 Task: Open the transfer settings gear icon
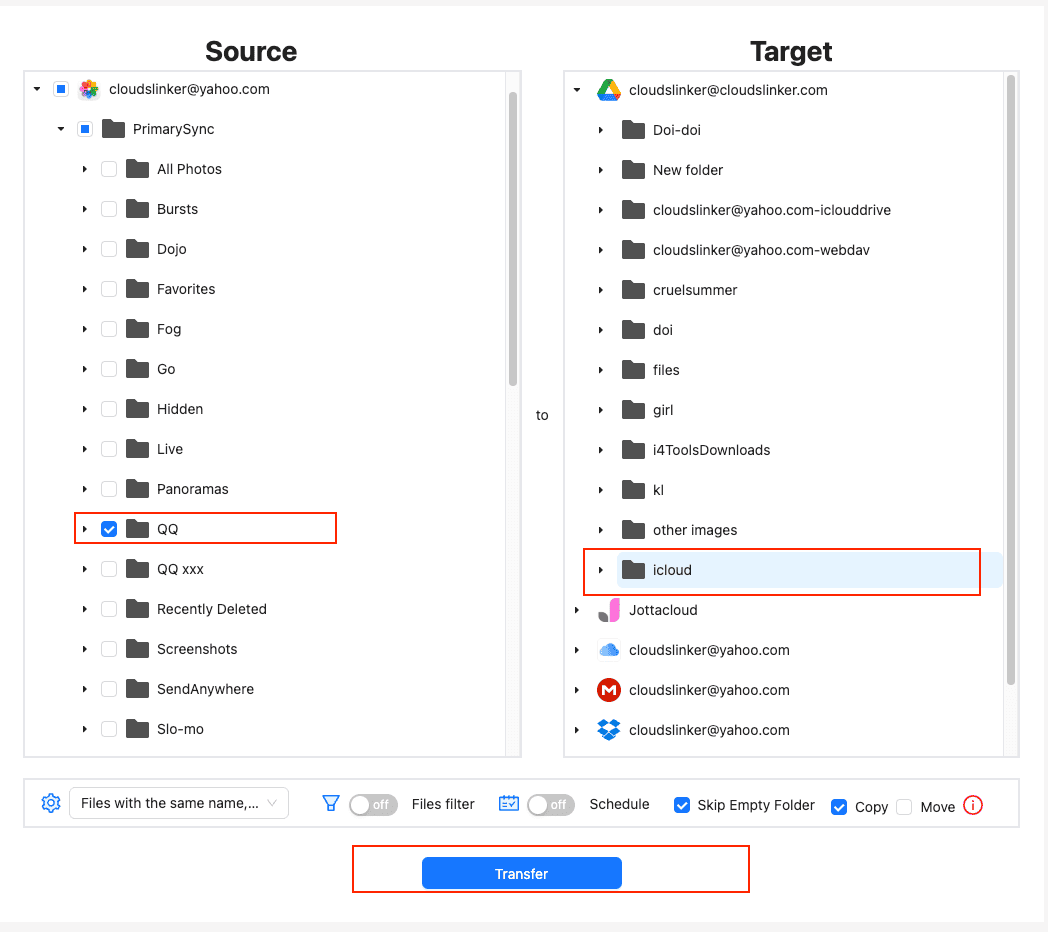(x=50, y=803)
